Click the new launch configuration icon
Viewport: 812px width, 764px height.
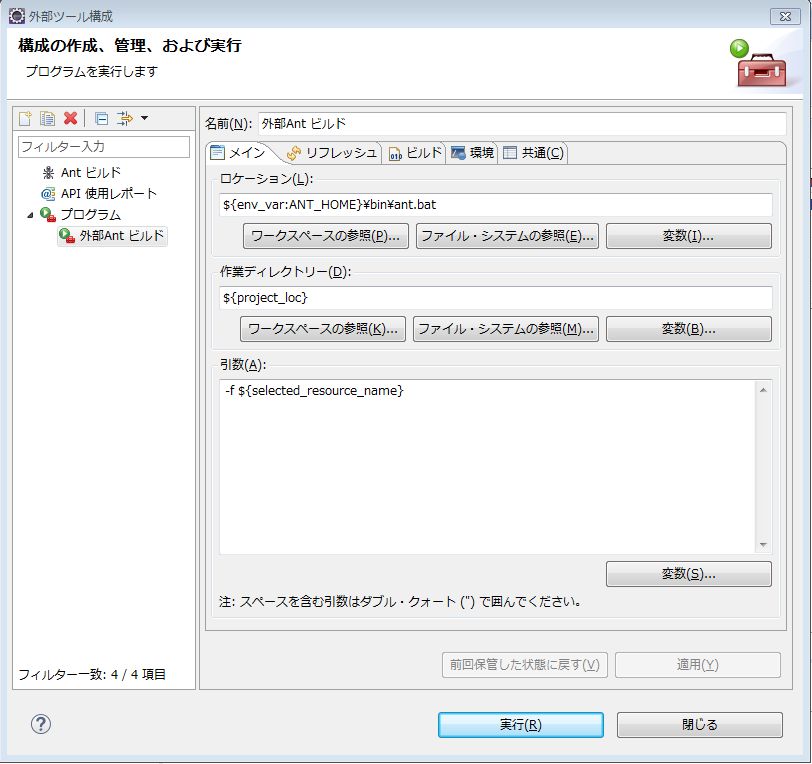click(25, 118)
